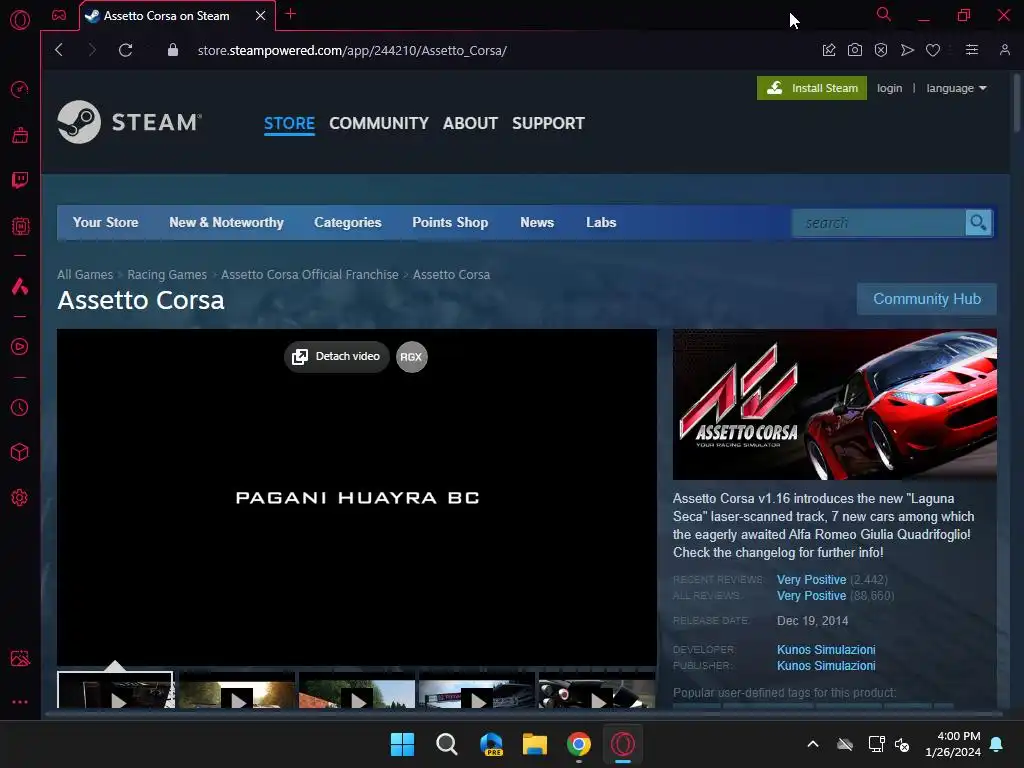The image size is (1024, 768).
Task: Click the Steam logo
Action: point(129,122)
